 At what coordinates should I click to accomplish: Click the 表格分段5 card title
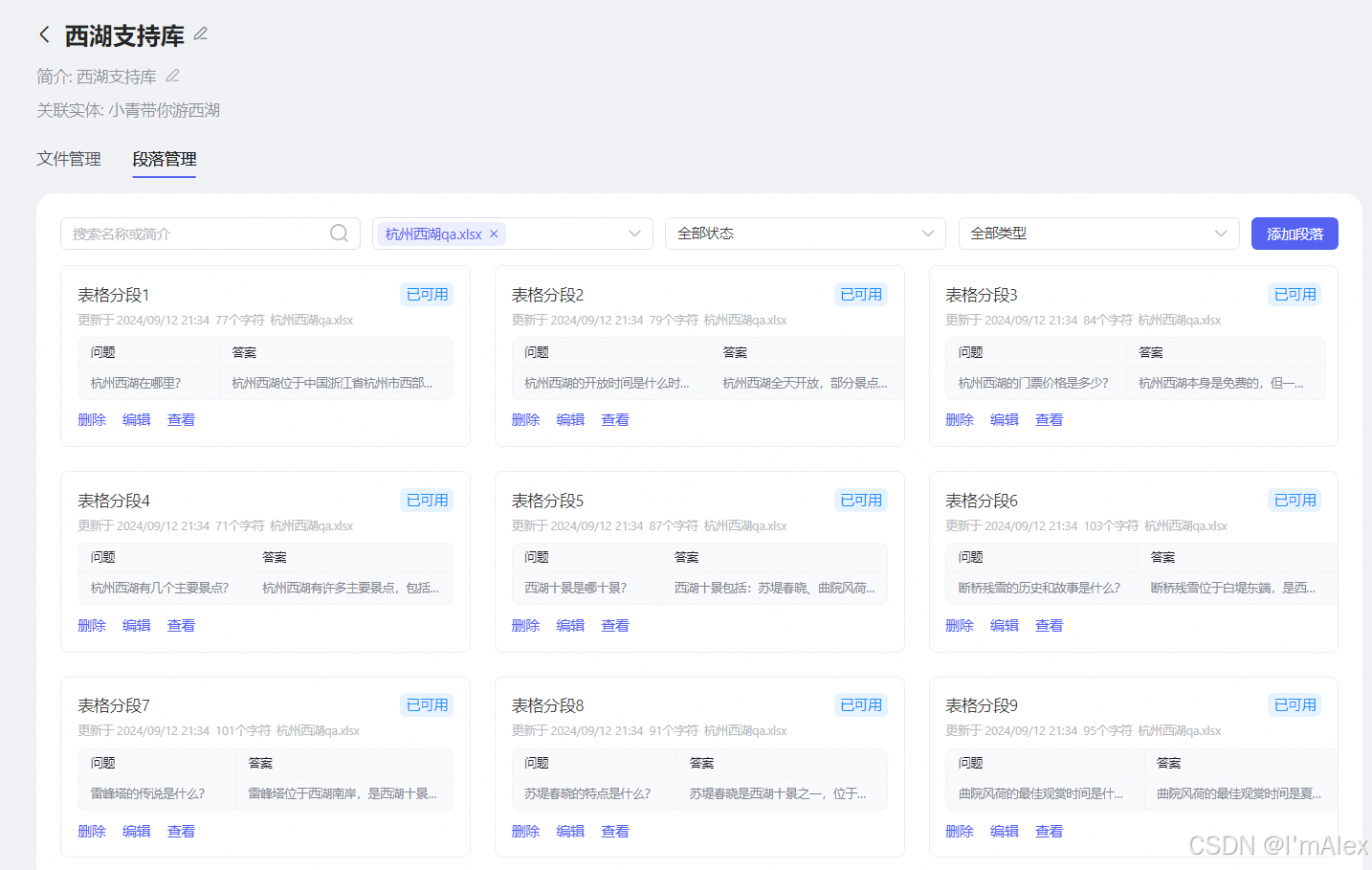coord(548,501)
